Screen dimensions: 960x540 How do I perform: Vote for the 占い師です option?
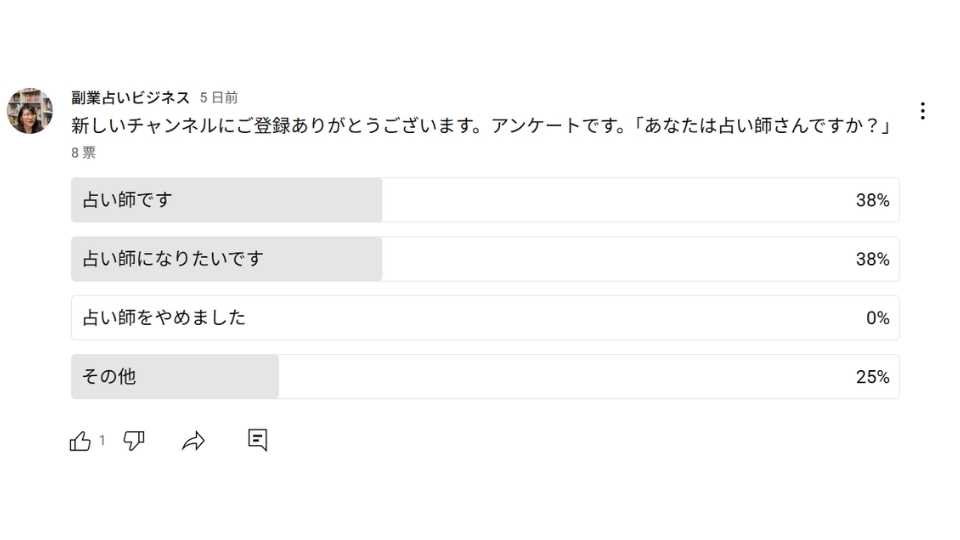[128, 200]
